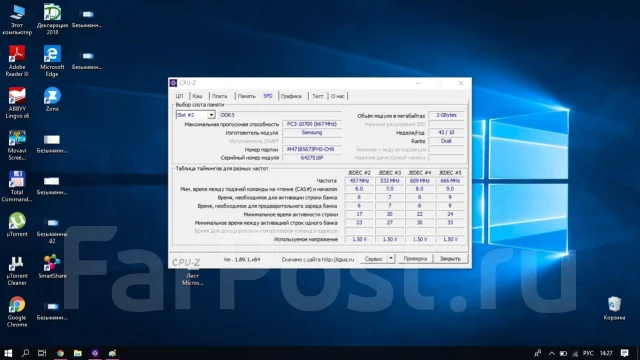Click the battery tray icon
640x360 pixels.
[x=563, y=353]
